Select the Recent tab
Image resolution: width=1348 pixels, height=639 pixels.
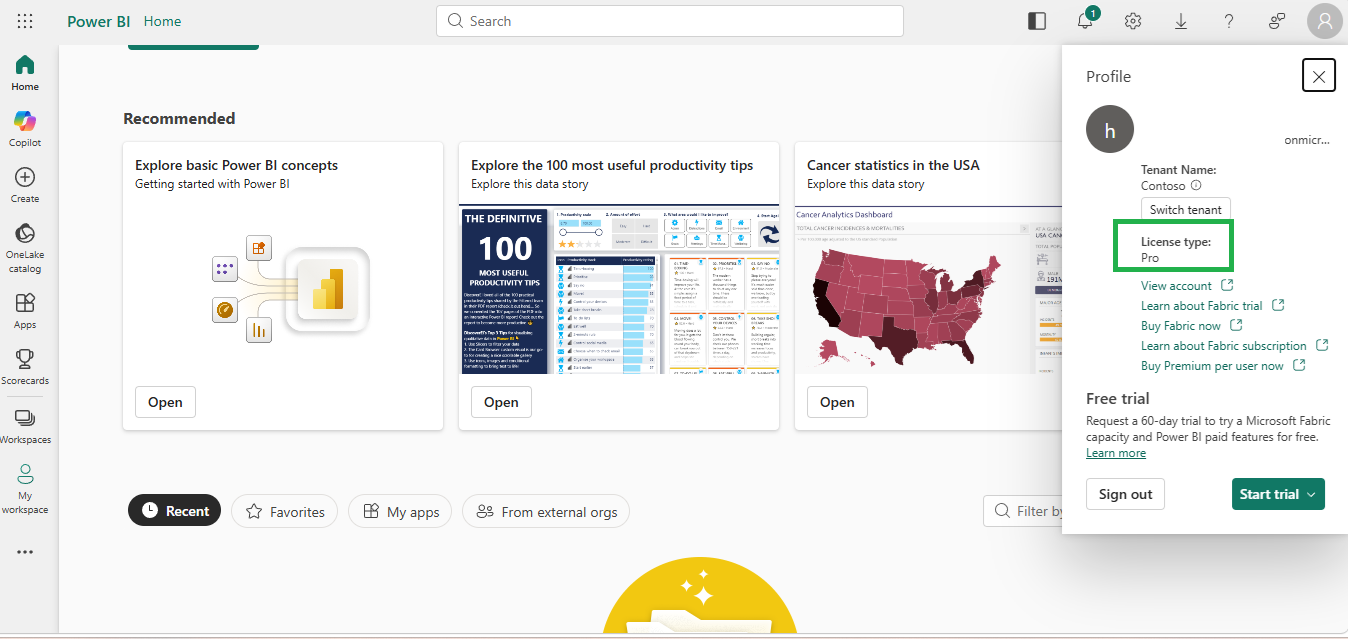(x=175, y=511)
